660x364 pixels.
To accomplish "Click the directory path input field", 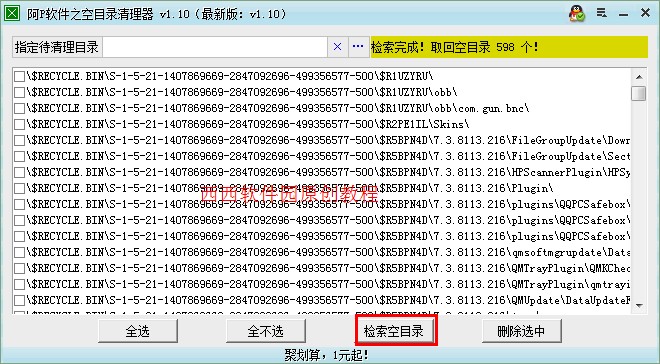I will coord(215,47).
